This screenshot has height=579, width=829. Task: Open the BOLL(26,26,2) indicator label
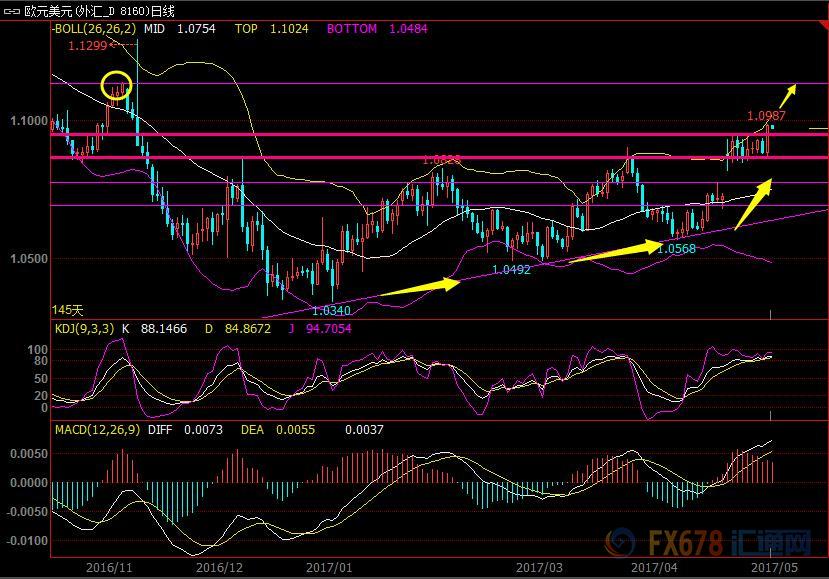coord(94,29)
